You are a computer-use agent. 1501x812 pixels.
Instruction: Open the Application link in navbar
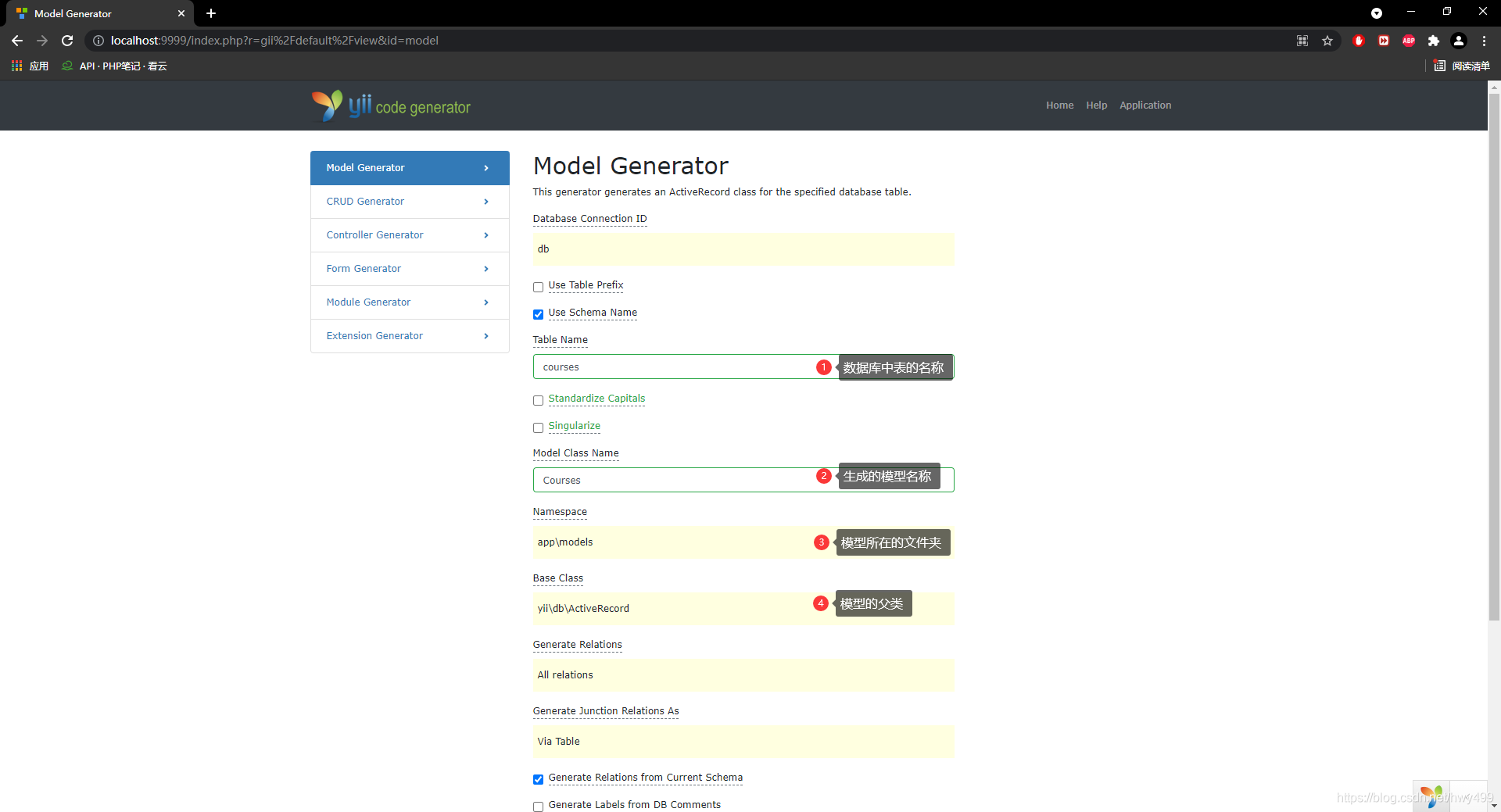tap(1145, 106)
